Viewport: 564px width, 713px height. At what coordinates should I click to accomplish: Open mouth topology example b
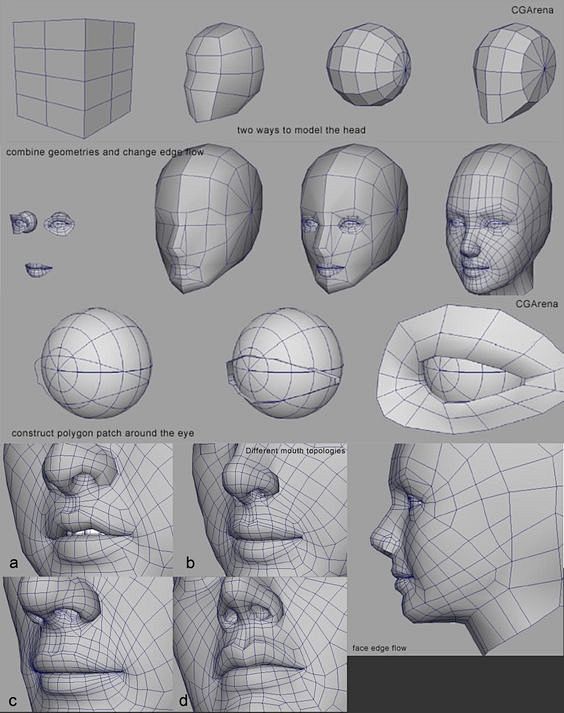[x=270, y=509]
